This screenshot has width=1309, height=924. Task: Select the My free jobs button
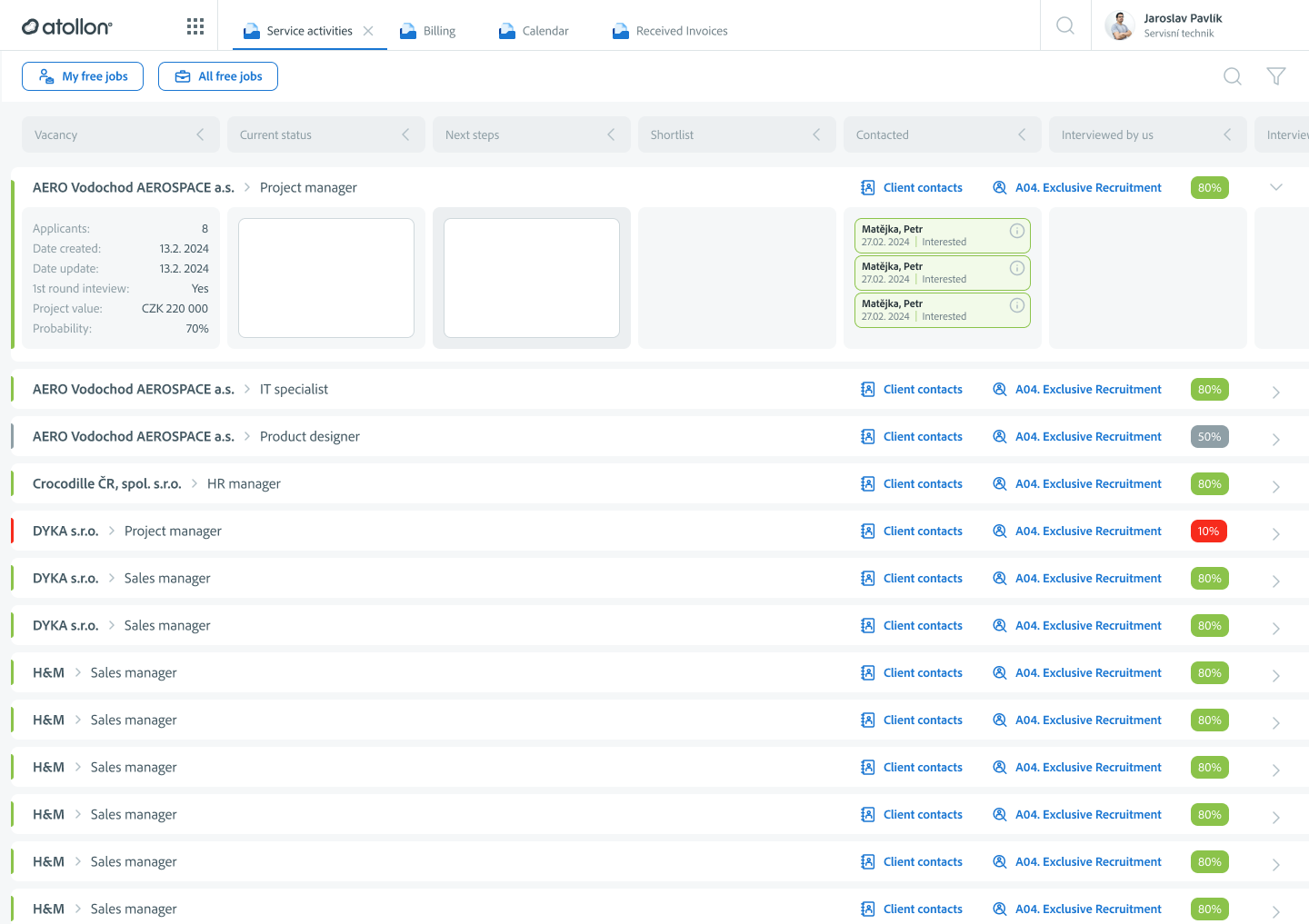82,76
